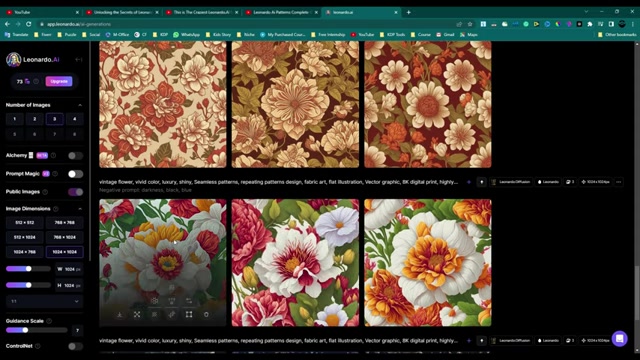Toggle the Alchemy switch
Image resolution: width=640 pixels, height=360 pixels.
pos(76,156)
